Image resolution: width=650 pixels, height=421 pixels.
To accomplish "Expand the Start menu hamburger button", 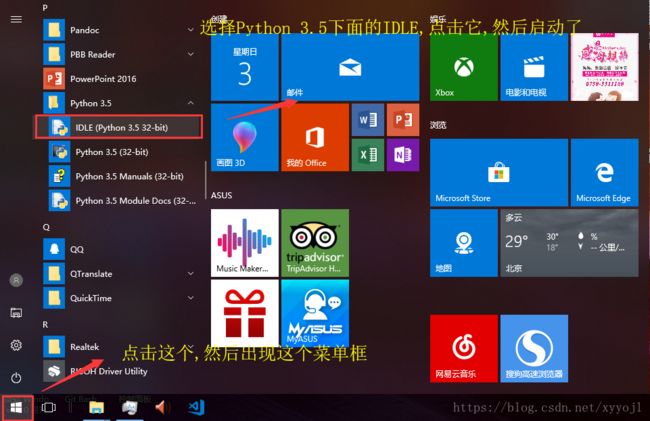I will click(x=16, y=19).
